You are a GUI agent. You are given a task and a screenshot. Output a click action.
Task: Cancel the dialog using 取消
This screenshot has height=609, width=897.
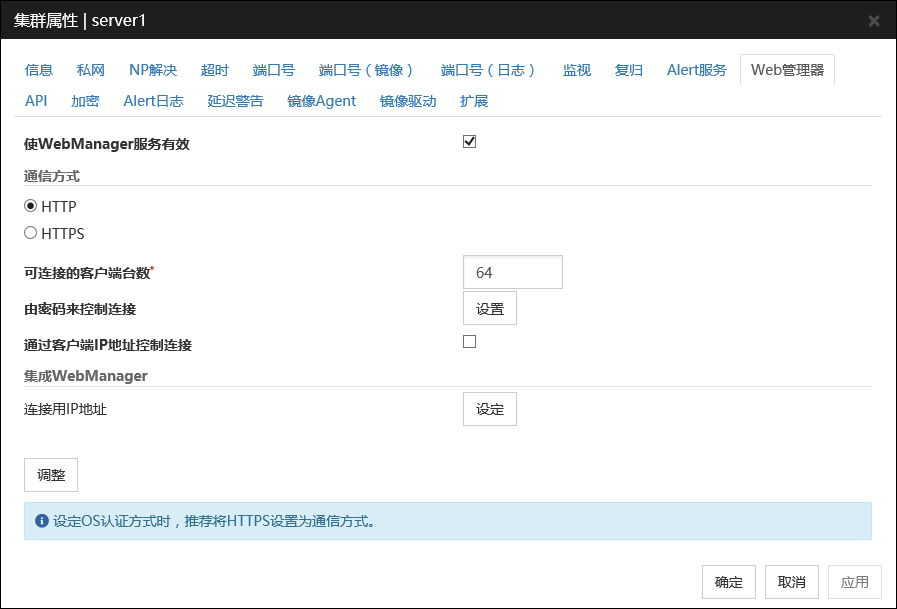pos(792,582)
